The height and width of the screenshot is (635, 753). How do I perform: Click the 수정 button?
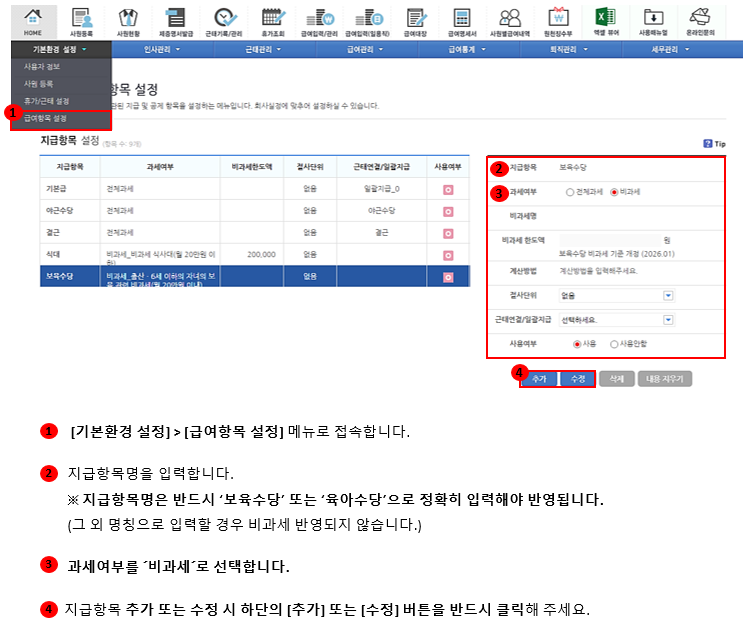pyautogui.click(x=577, y=380)
